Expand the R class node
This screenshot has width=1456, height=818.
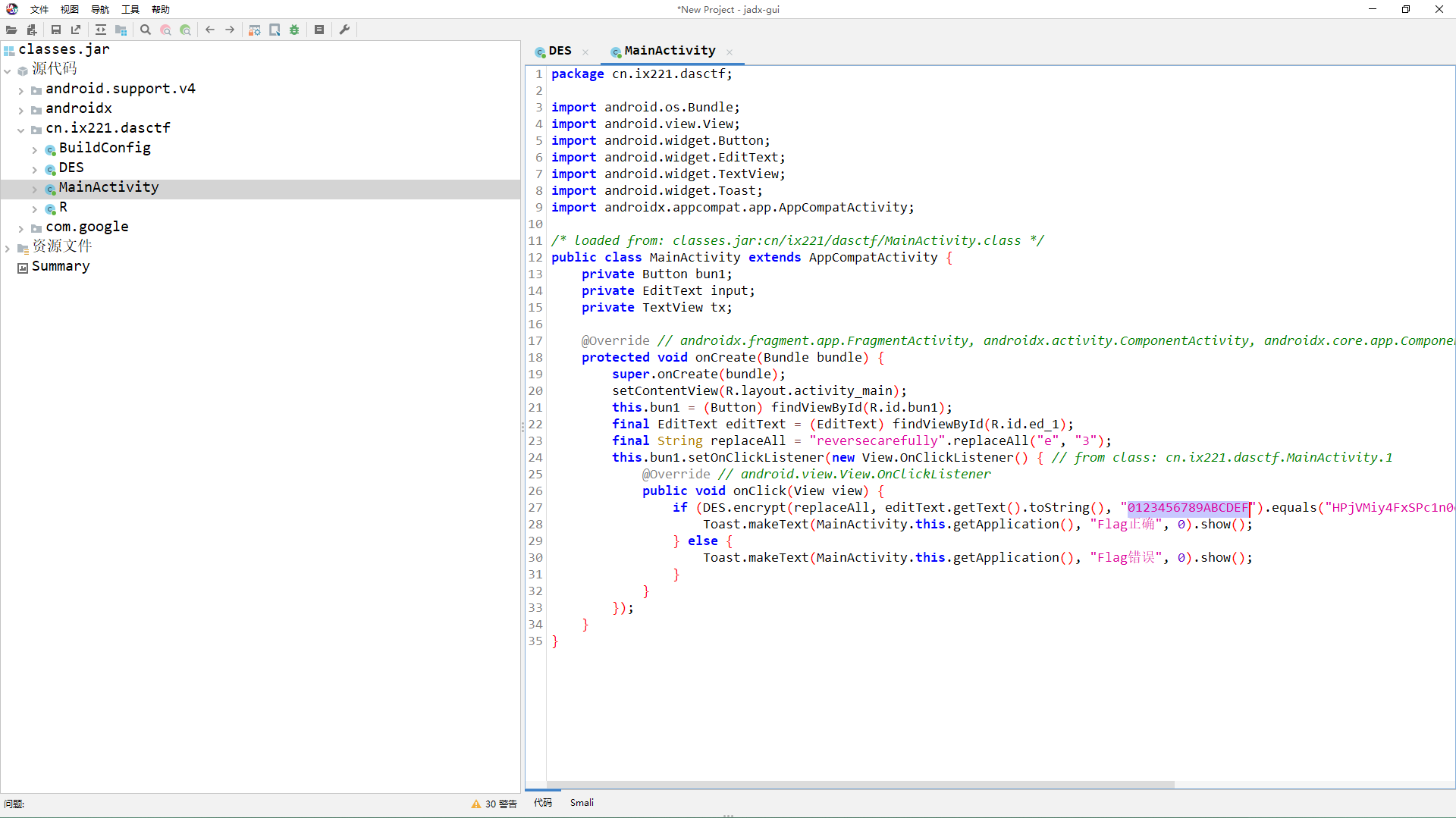click(x=35, y=208)
